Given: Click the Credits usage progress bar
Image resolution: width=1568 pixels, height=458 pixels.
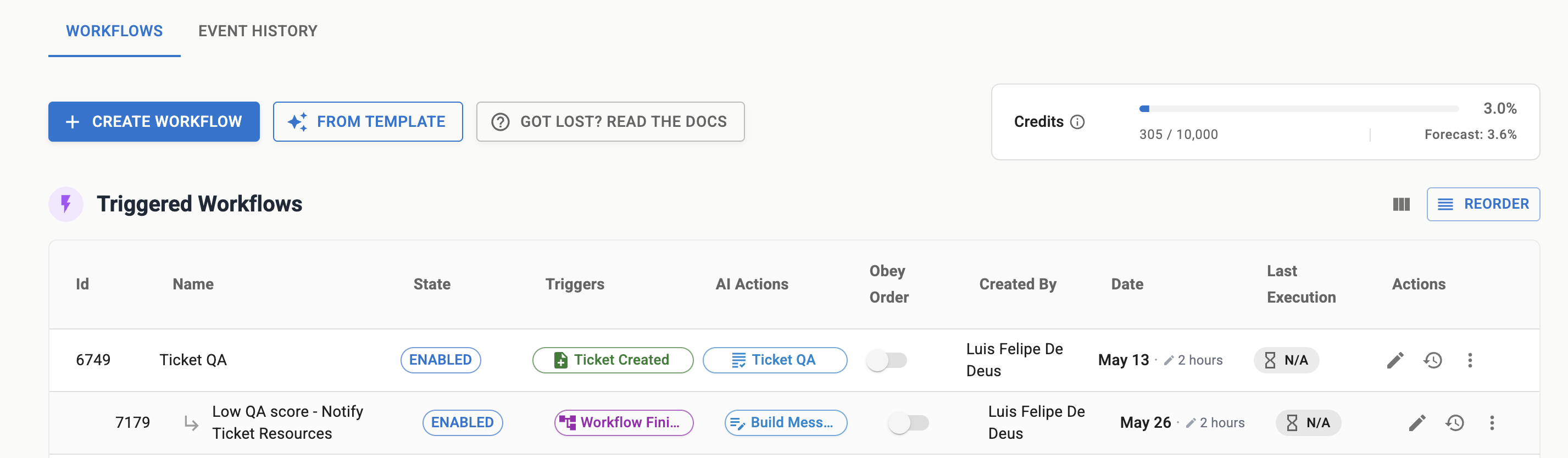Looking at the screenshot, I should [x=1298, y=109].
